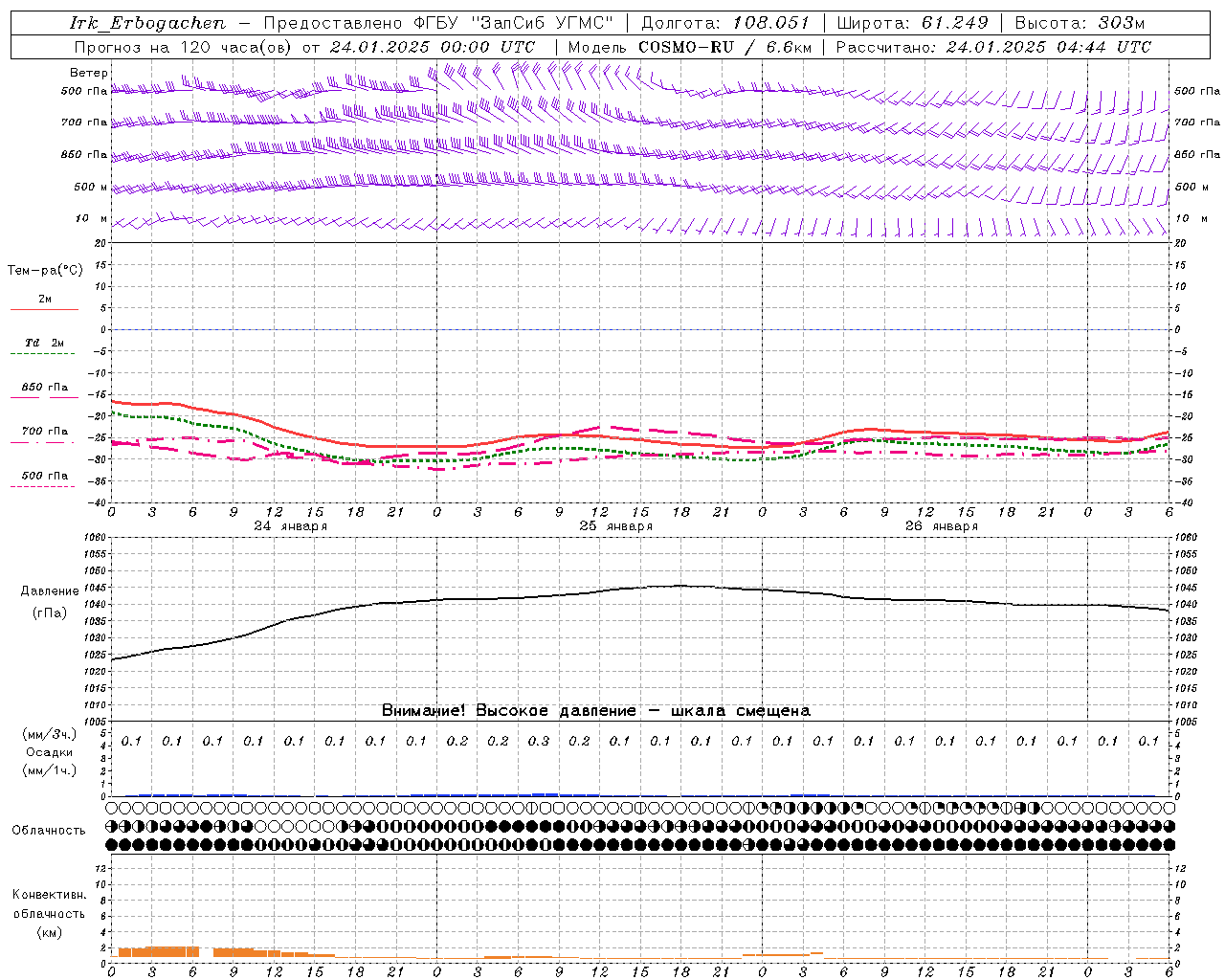Click the Модель COSMO-RU / 6.6км label
This screenshot has width=1225, height=980.
click(x=690, y=47)
